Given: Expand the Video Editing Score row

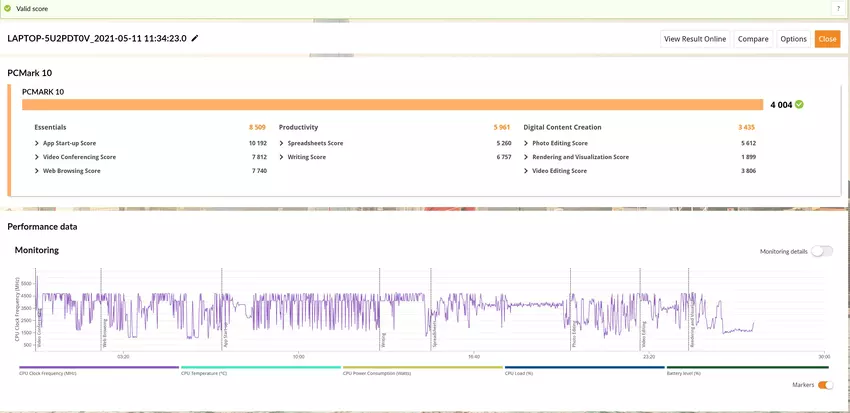Looking at the screenshot, I should pyautogui.click(x=526, y=171).
